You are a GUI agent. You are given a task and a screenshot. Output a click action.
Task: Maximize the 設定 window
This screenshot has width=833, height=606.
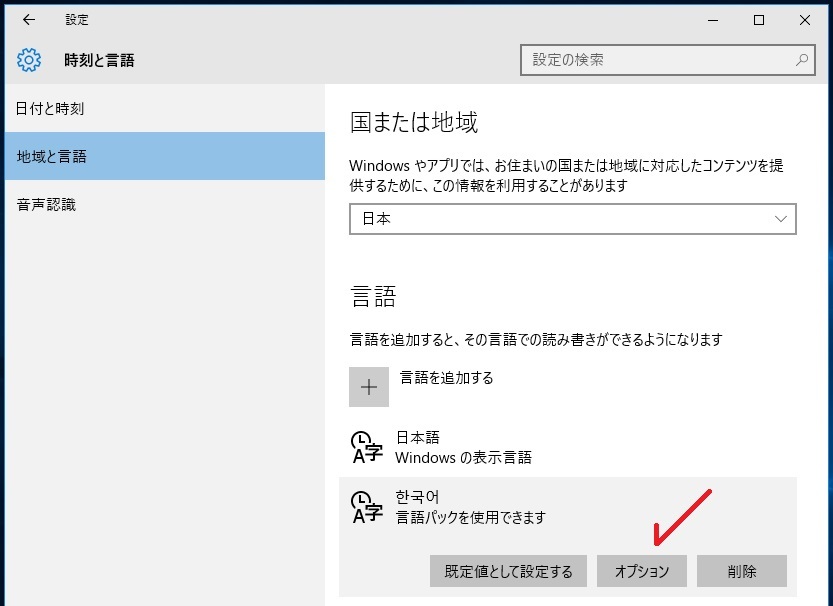[759, 20]
